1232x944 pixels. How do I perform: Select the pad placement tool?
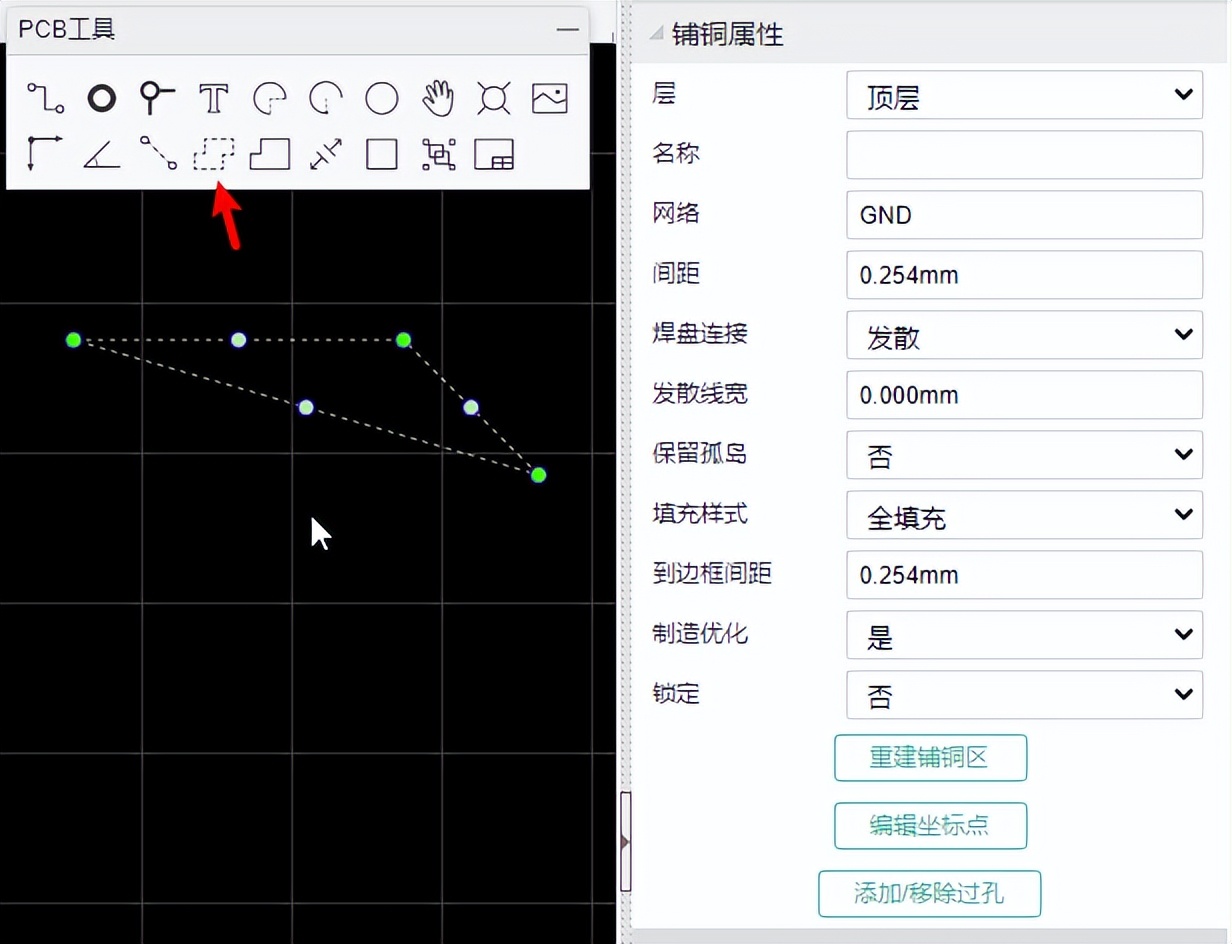(x=155, y=97)
